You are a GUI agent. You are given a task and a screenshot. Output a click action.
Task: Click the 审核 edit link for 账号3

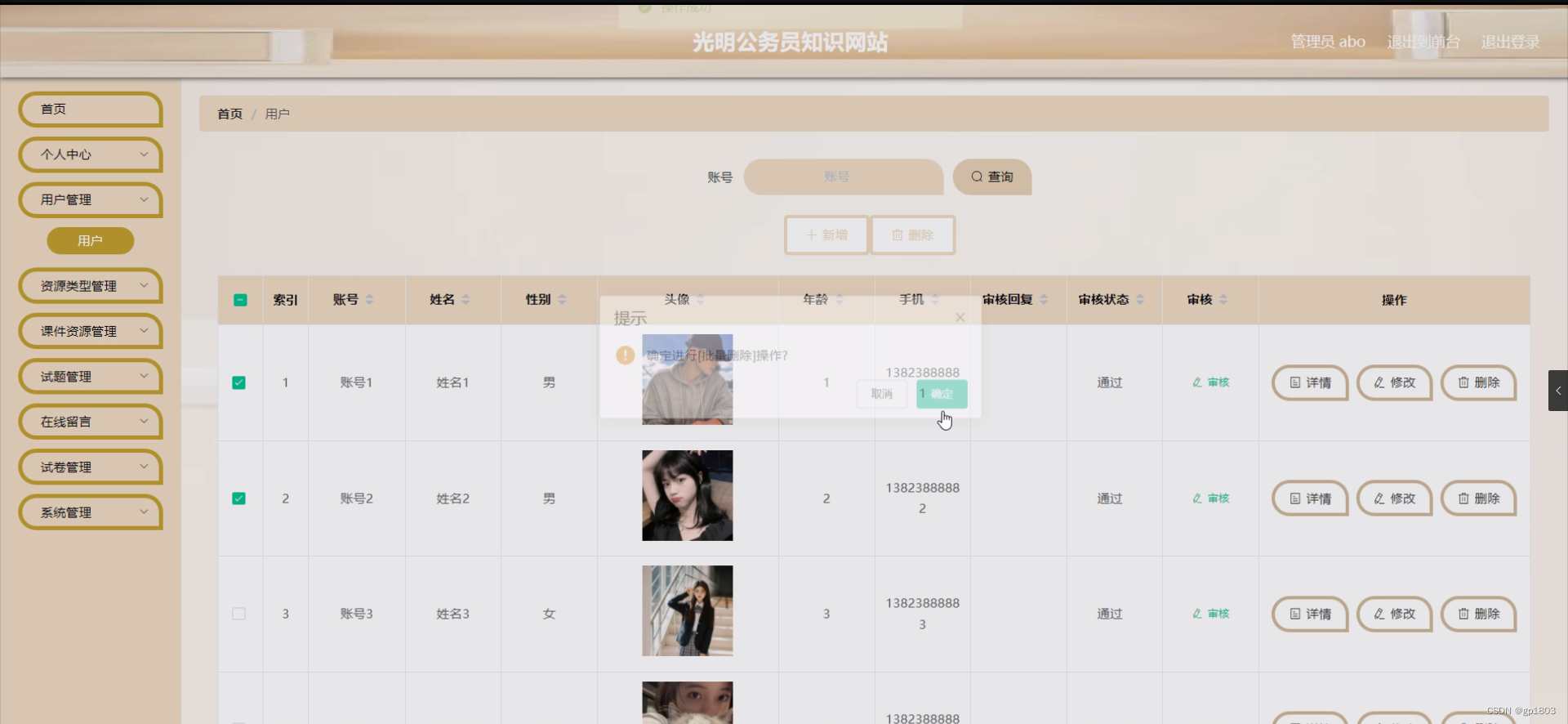pyautogui.click(x=1210, y=614)
